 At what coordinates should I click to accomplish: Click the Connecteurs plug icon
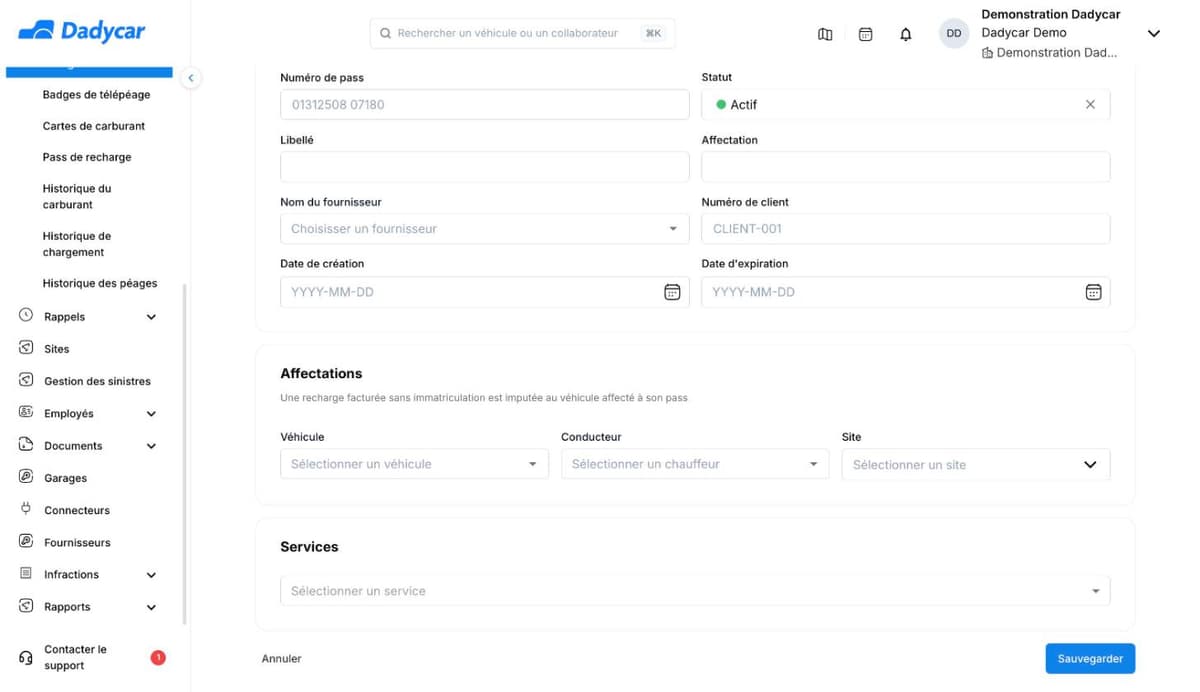pos(26,509)
